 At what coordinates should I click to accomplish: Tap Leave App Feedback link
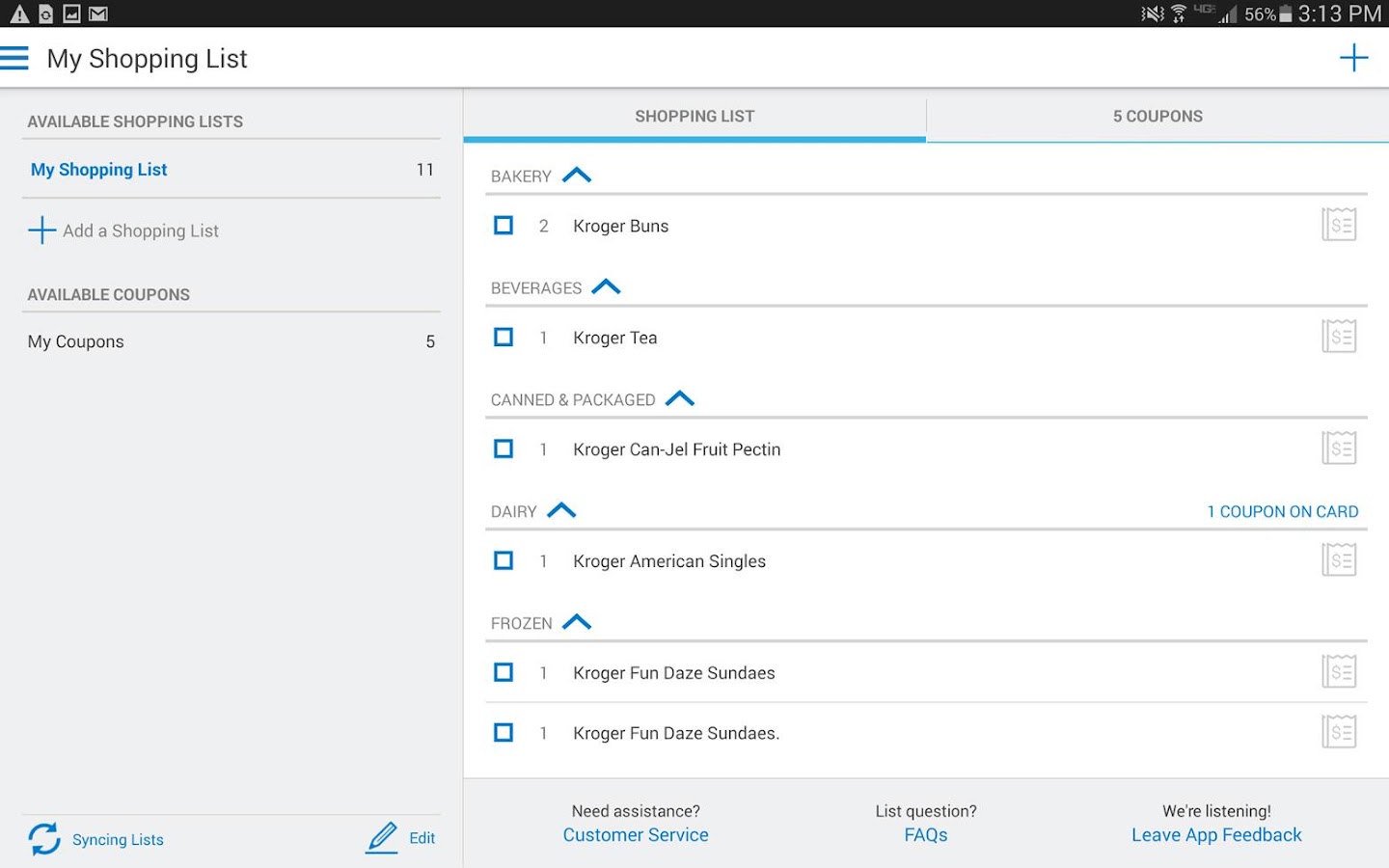coord(1216,835)
